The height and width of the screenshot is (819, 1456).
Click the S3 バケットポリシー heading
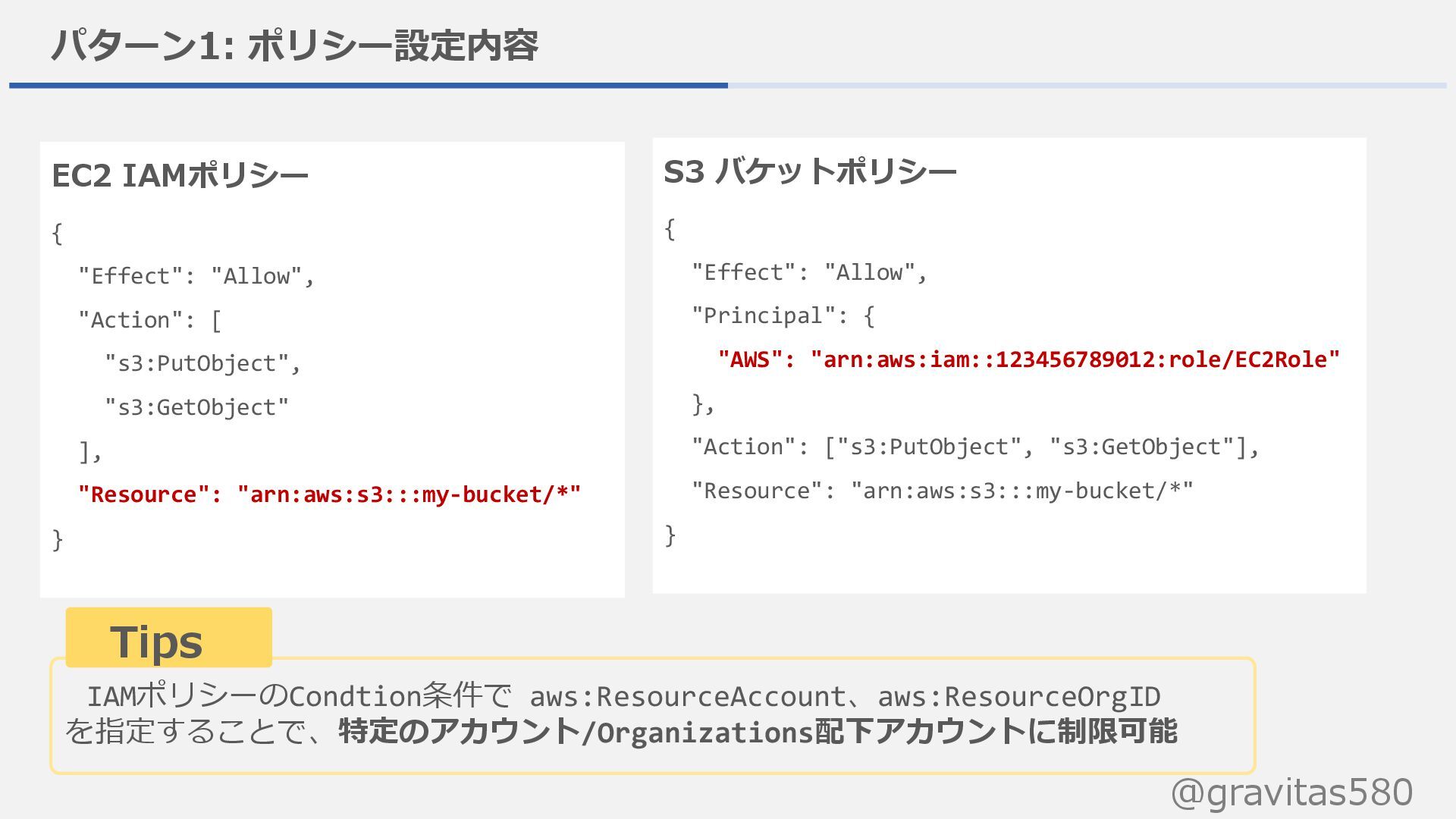coord(809,172)
